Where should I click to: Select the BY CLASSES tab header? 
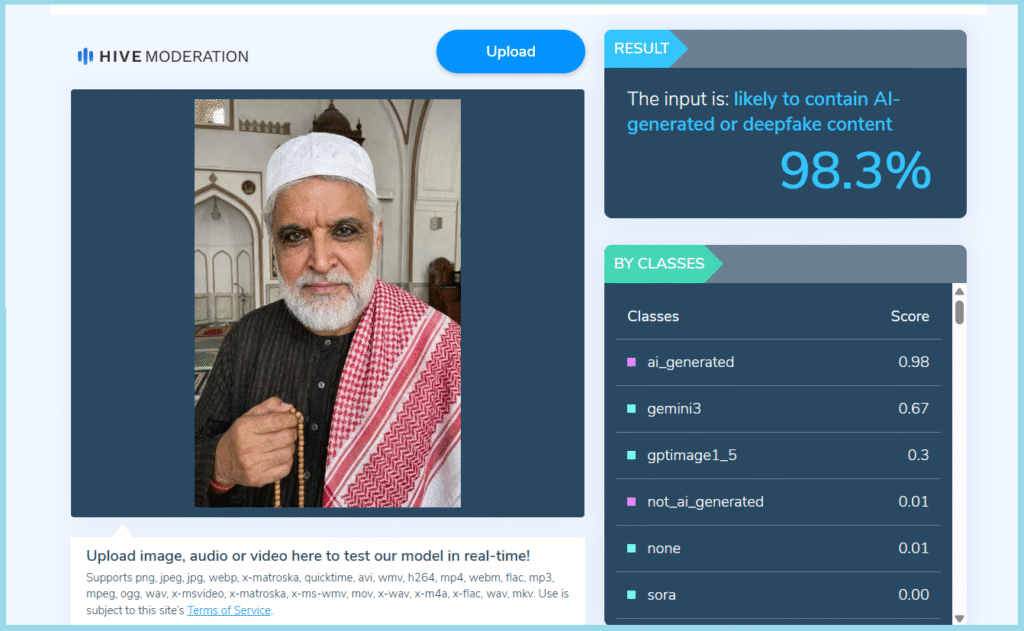[x=658, y=264]
